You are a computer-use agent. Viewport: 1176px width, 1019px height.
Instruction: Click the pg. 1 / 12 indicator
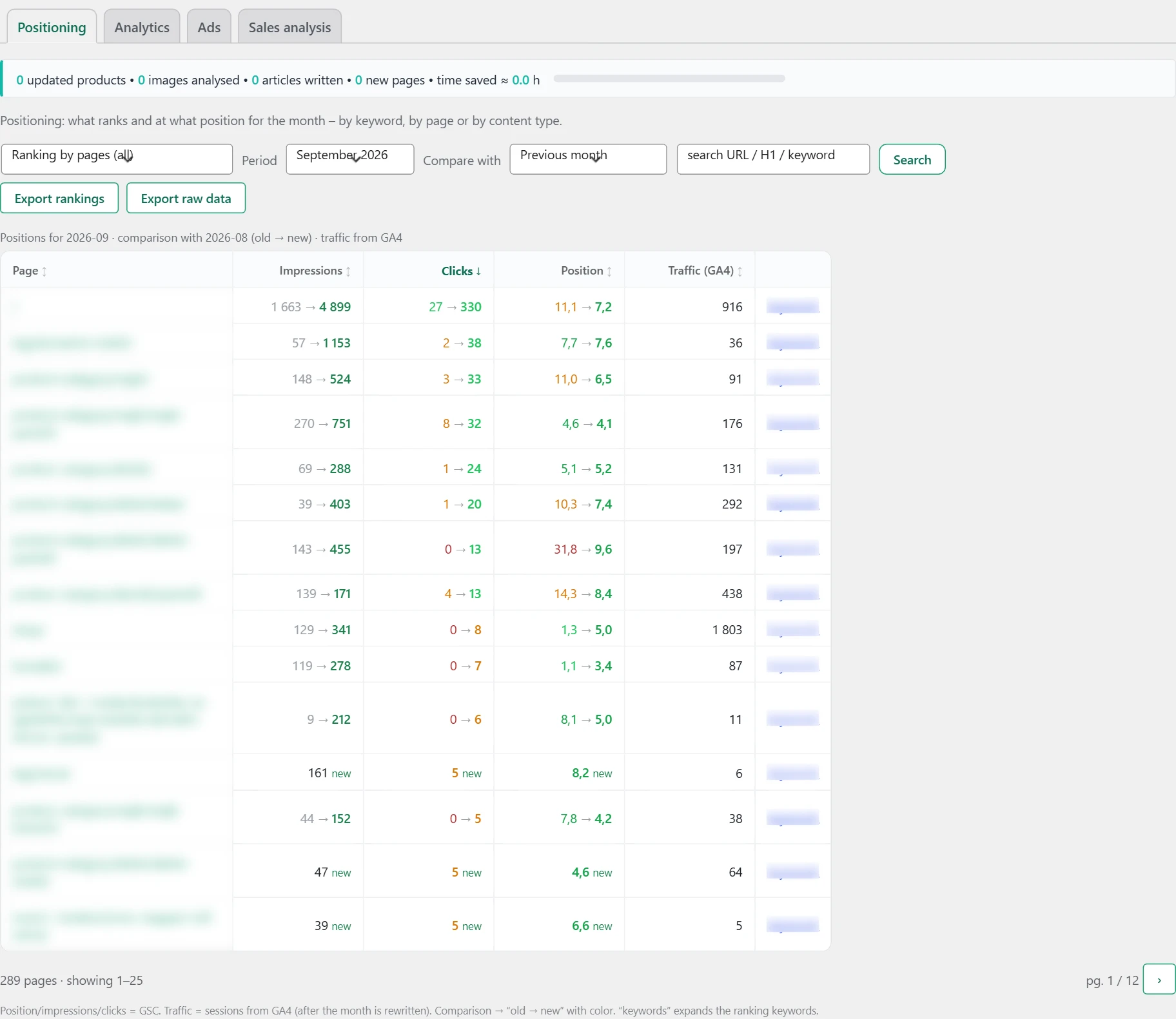[1112, 980]
